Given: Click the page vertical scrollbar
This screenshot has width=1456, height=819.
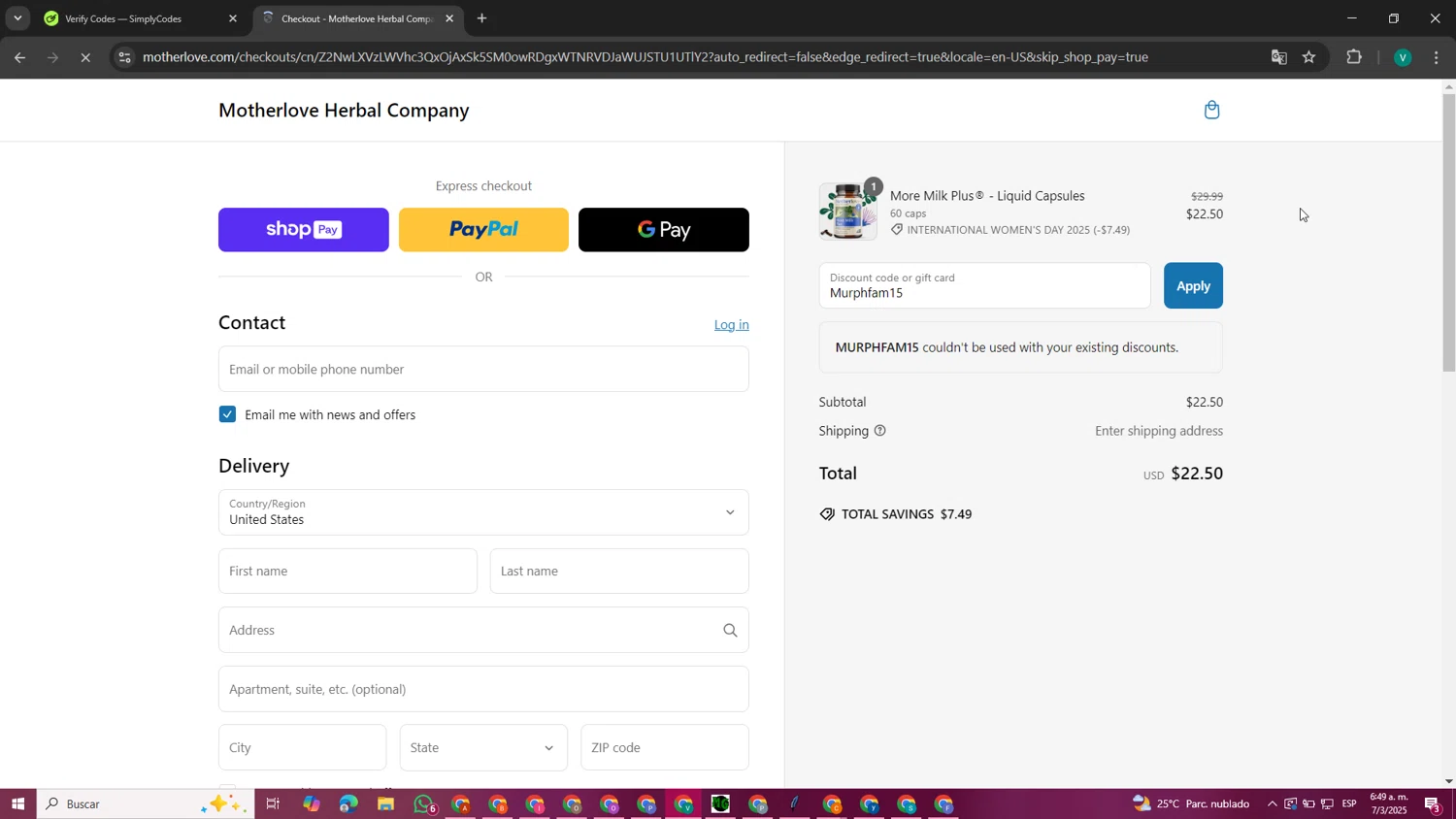Looking at the screenshot, I should (1448, 233).
